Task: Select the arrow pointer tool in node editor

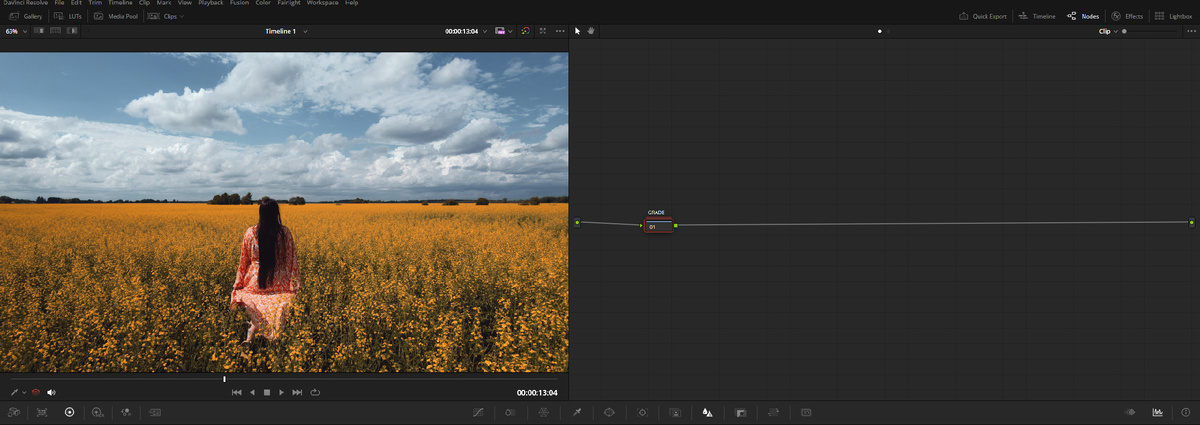Action: (x=578, y=31)
